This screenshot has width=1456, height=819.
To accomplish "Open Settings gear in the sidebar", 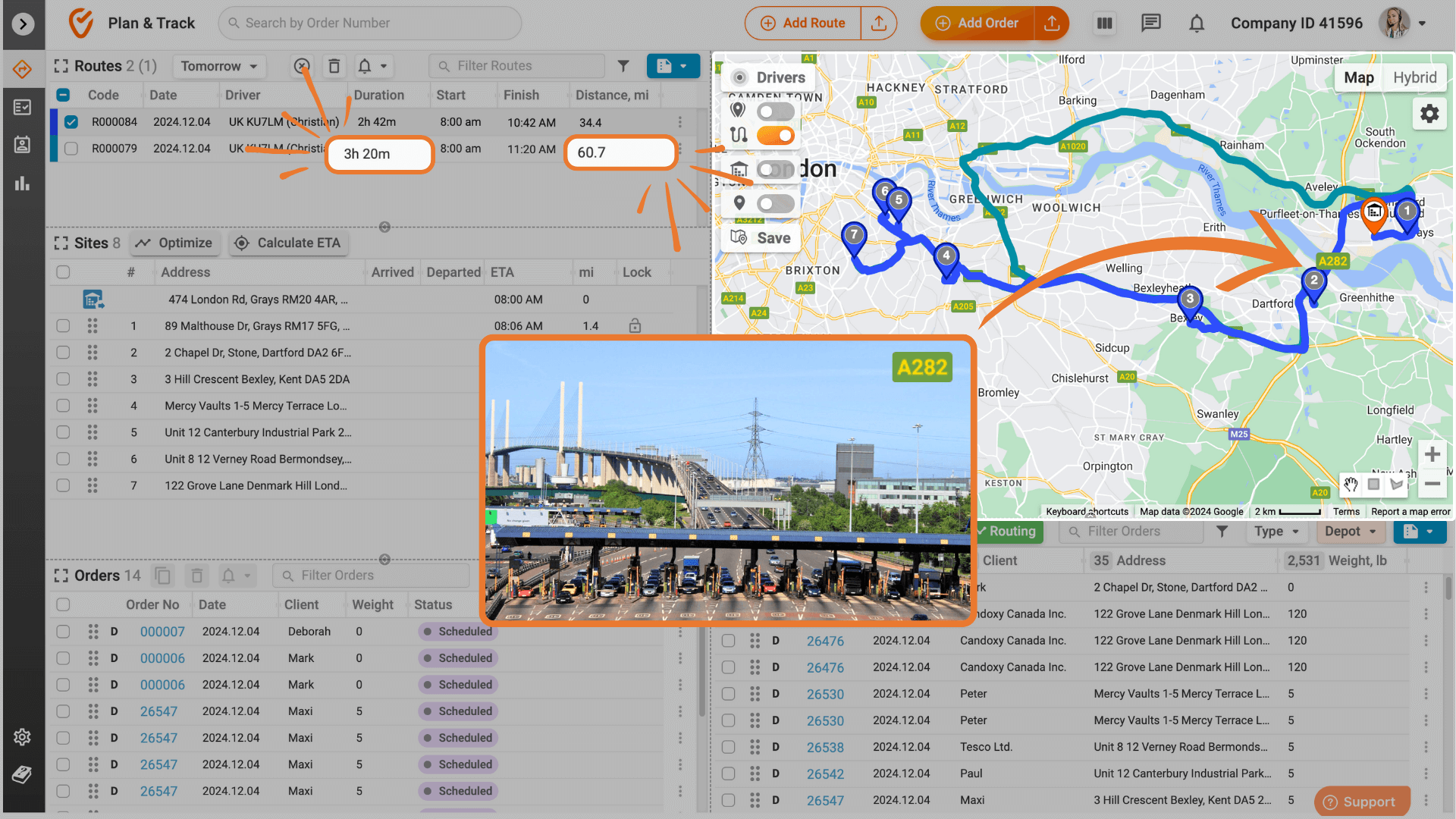I will 22,736.
